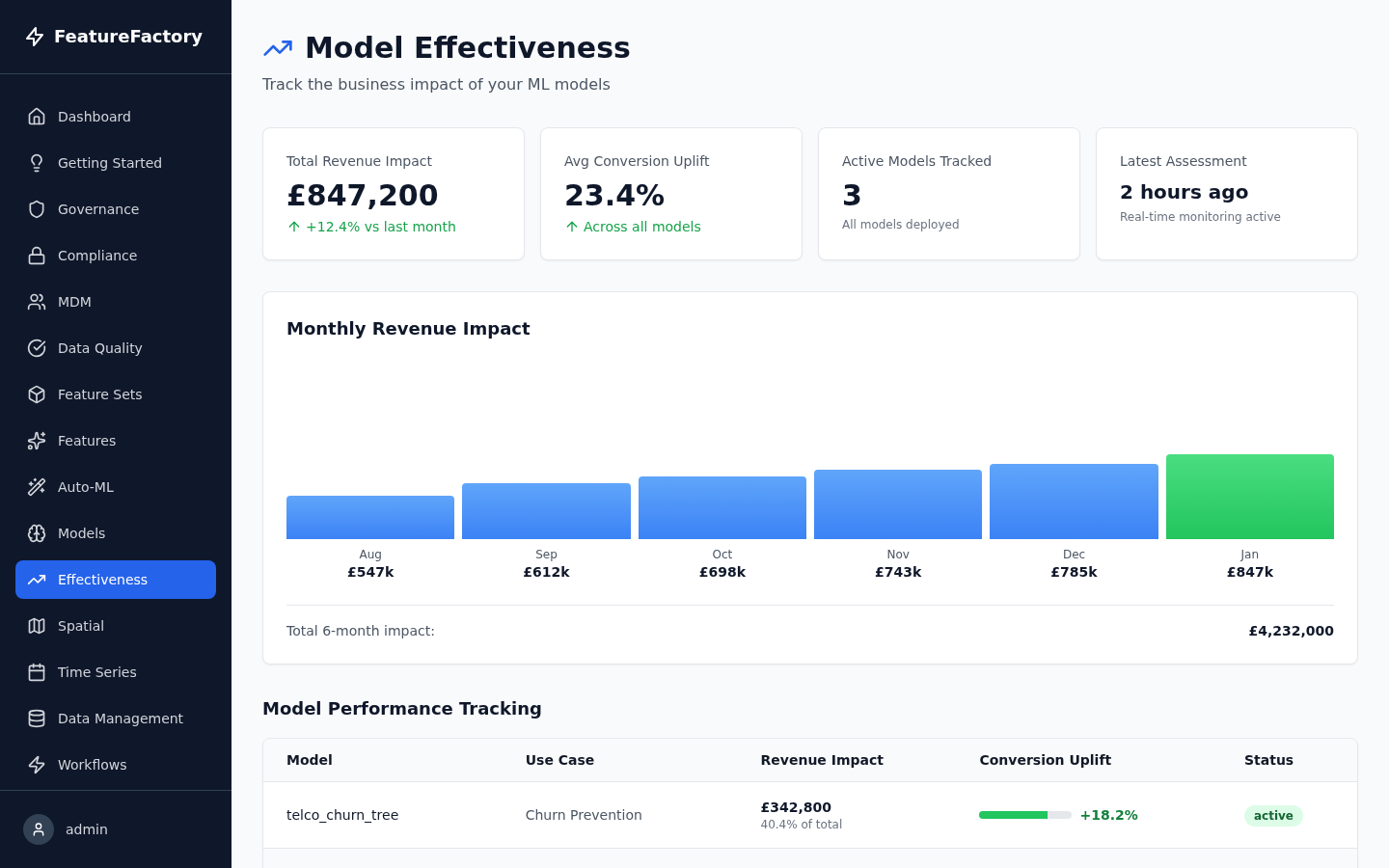This screenshot has height=868, width=1389.
Task: Click the Data Management database icon
Action: pyautogui.click(x=37, y=718)
